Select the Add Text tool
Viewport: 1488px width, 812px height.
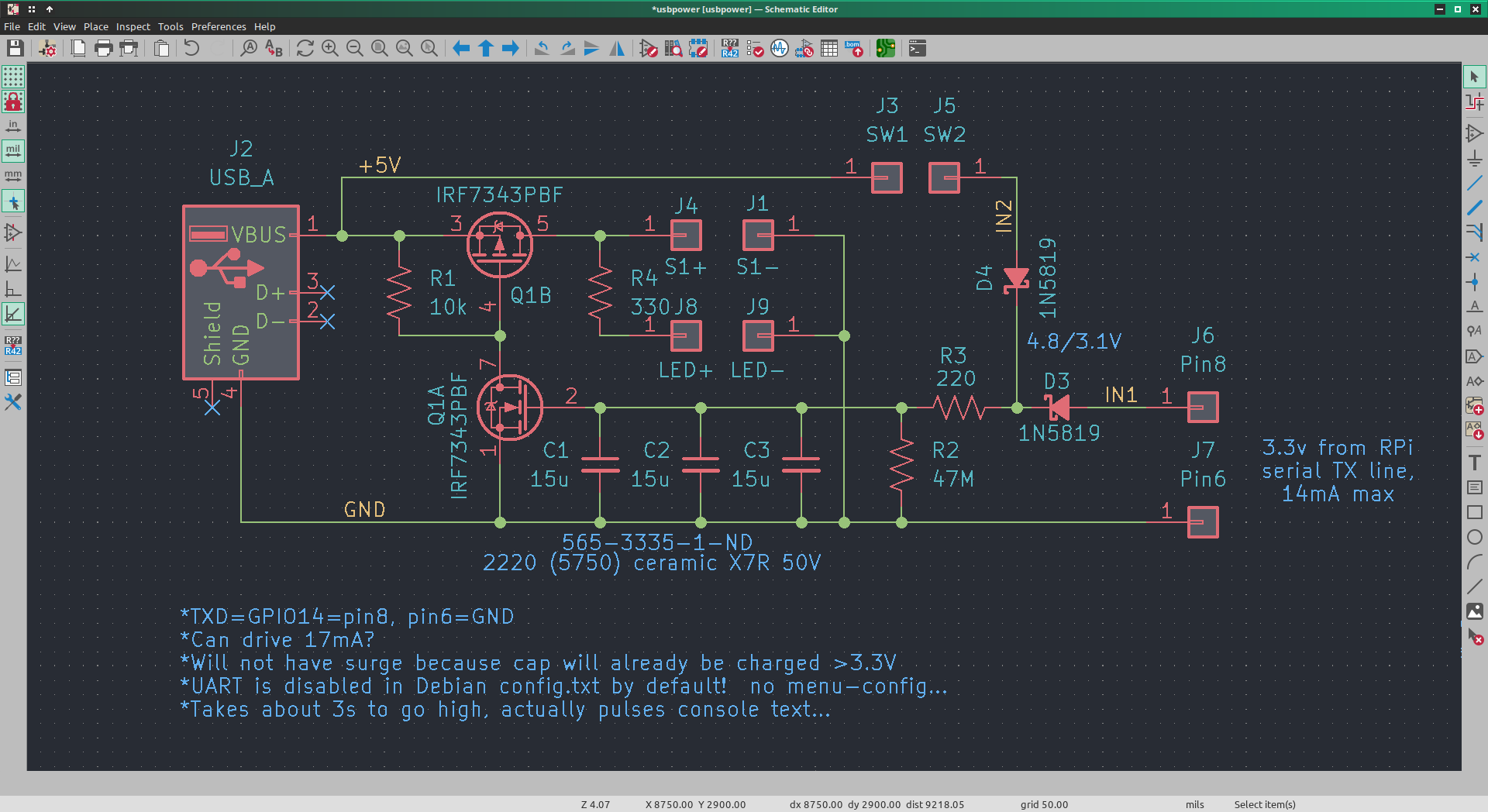[x=1474, y=463]
